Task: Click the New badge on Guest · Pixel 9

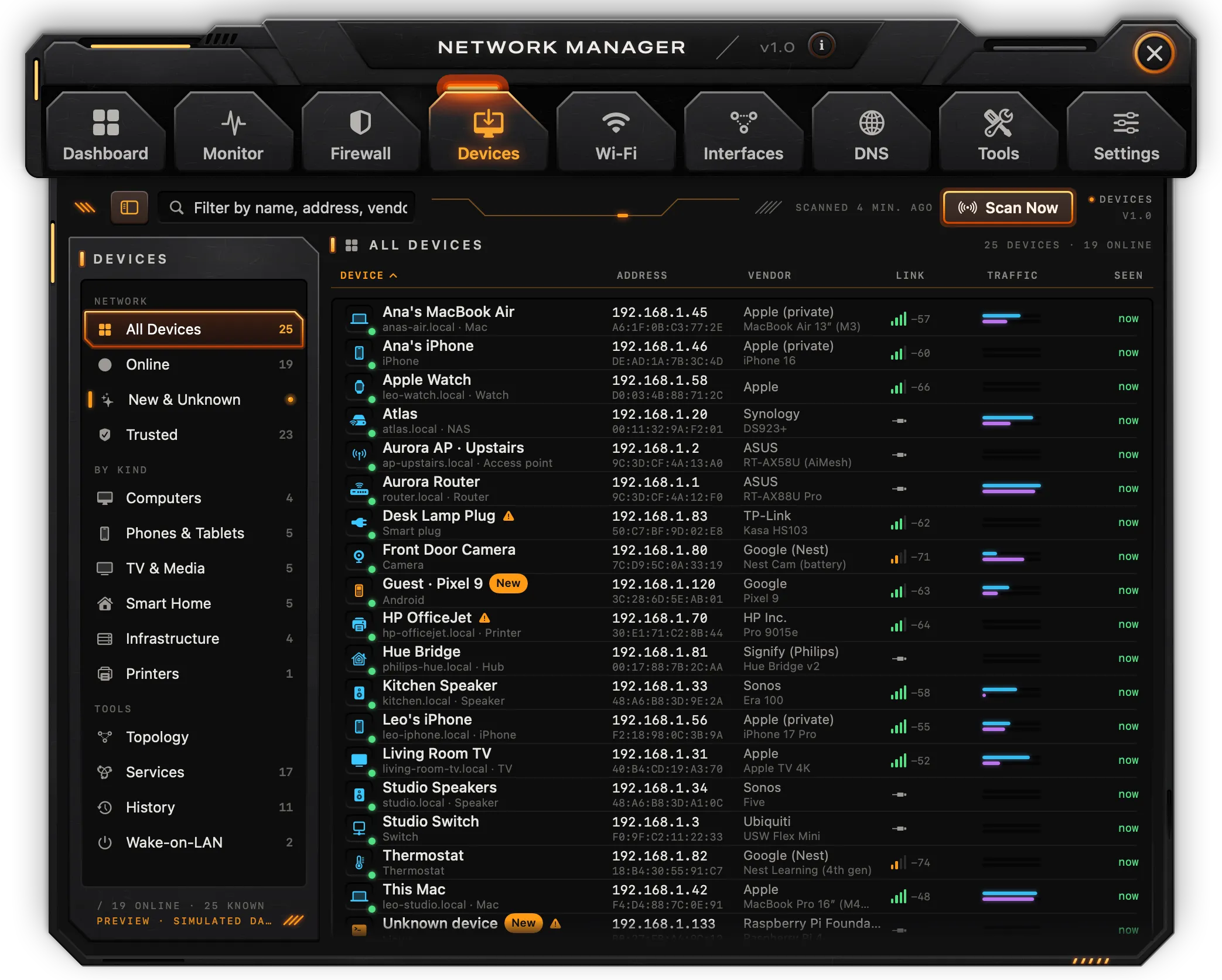Action: [x=508, y=583]
